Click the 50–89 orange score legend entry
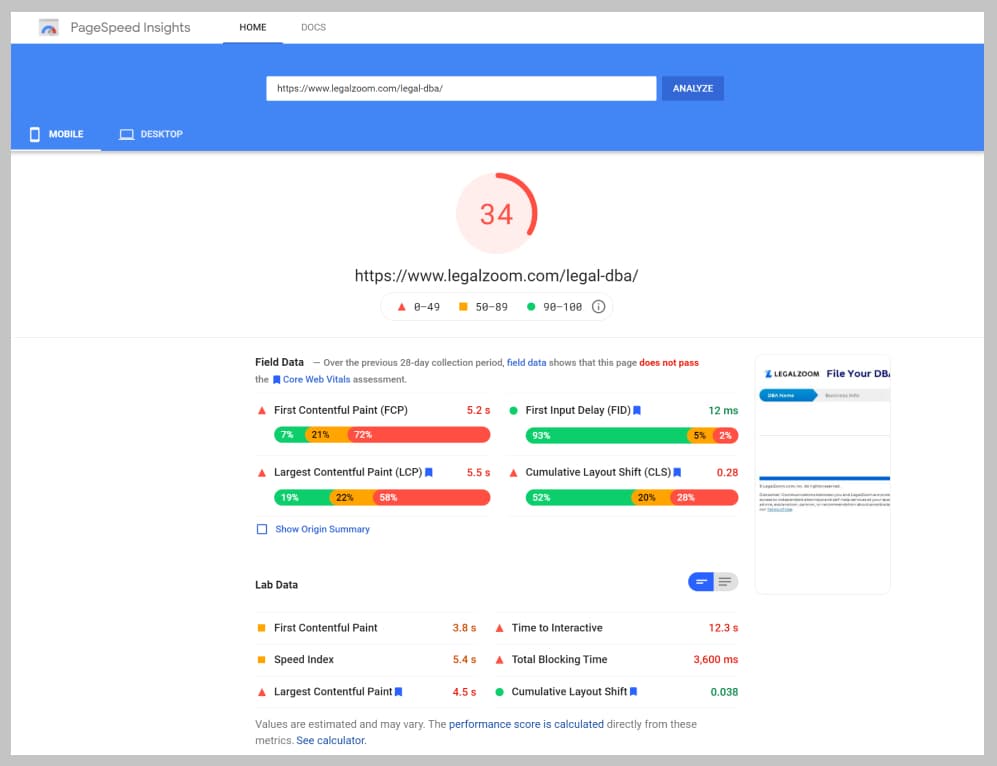The height and width of the screenshot is (766, 997). [x=483, y=307]
